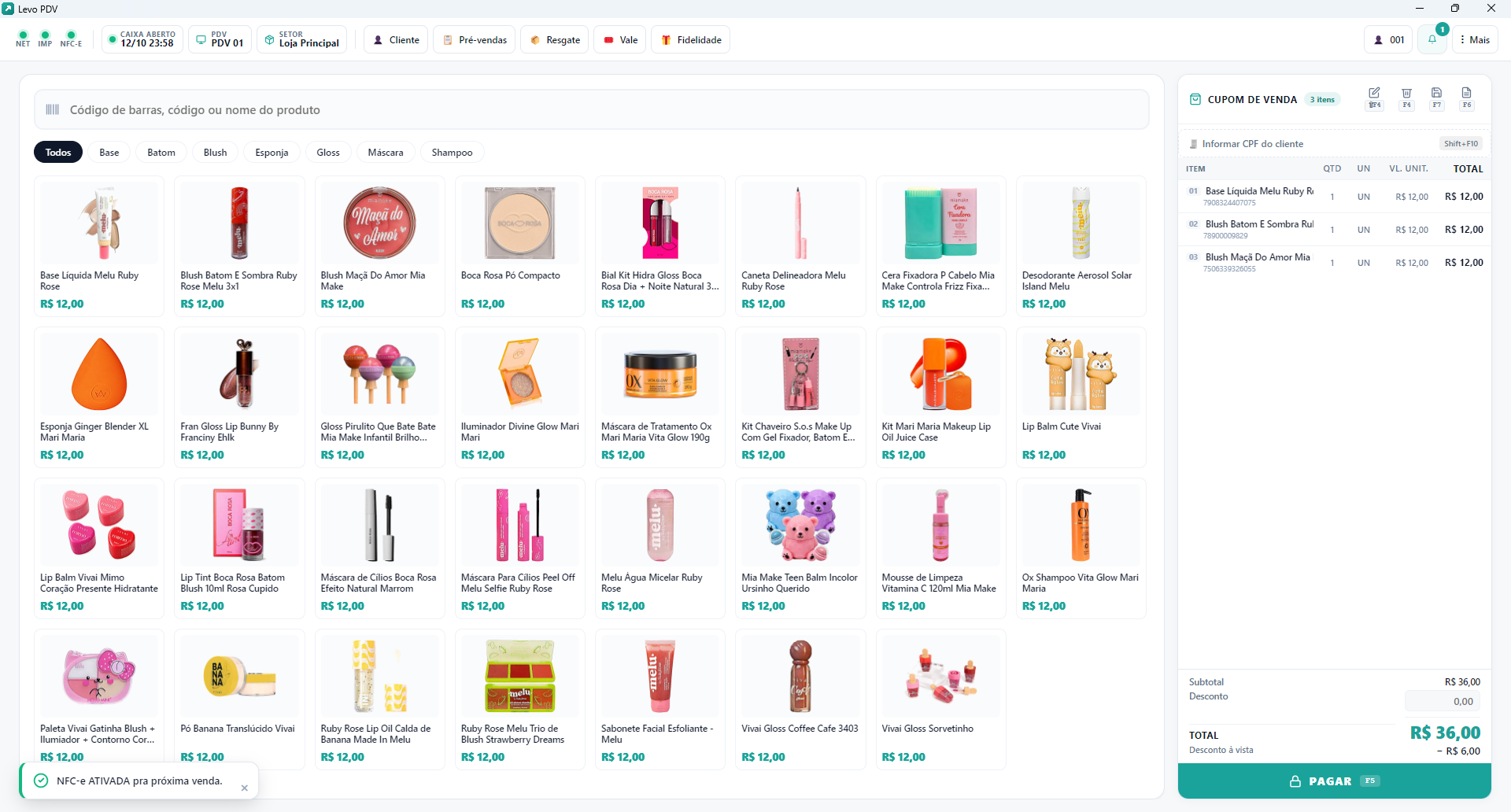1511x812 pixels.
Task: Open the Fidelidade option
Action: pos(690,39)
